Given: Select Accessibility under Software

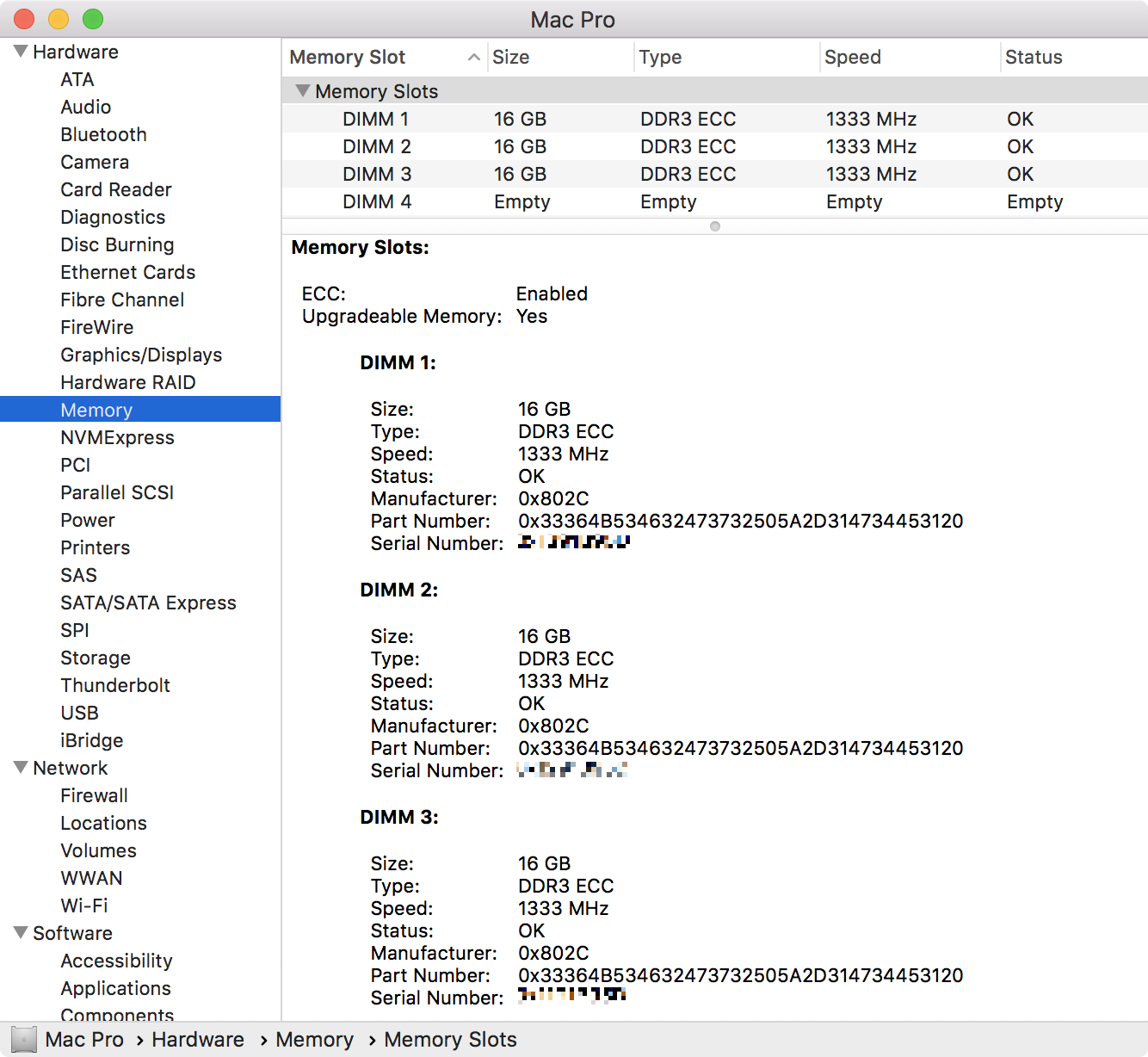Looking at the screenshot, I should pos(116,961).
